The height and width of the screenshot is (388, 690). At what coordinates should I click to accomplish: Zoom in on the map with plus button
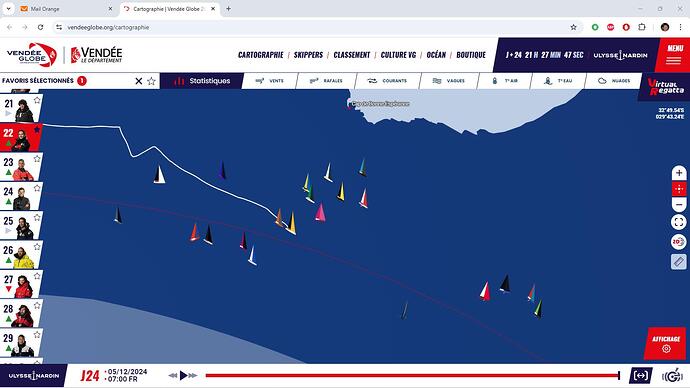click(x=679, y=173)
